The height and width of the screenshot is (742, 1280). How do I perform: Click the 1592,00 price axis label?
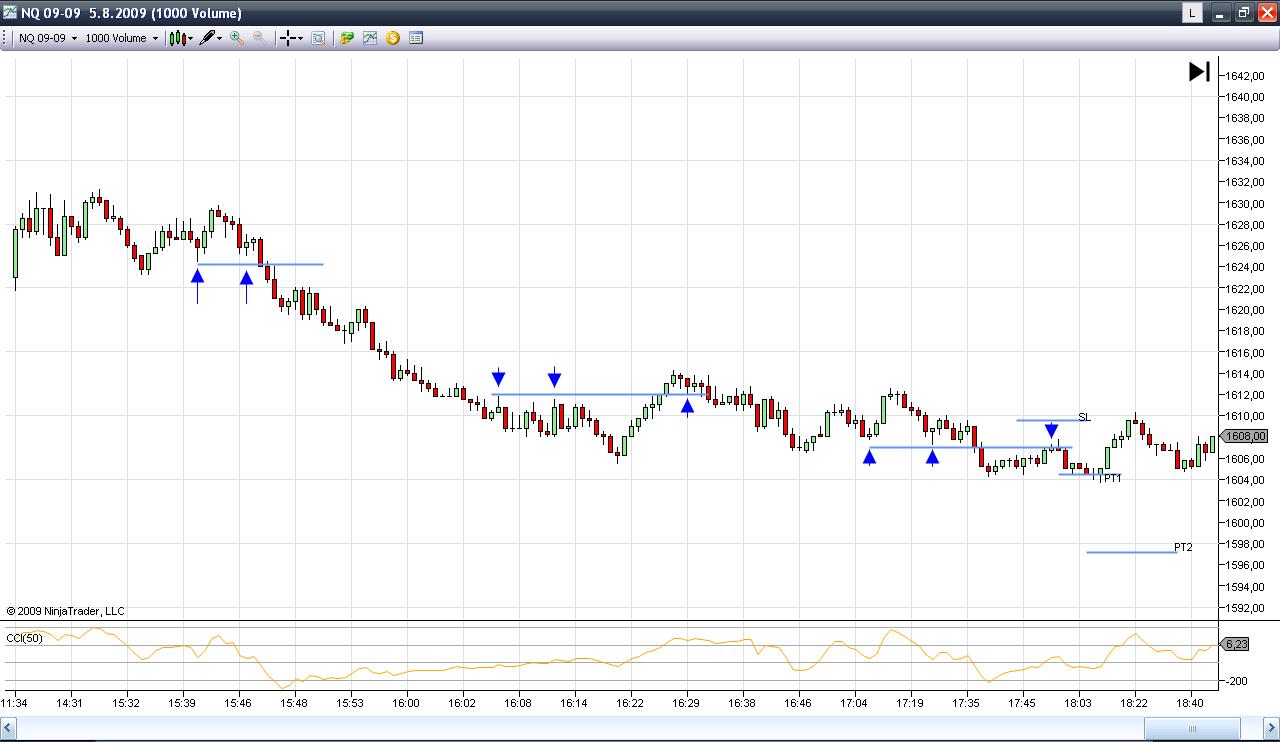[x=1245, y=608]
